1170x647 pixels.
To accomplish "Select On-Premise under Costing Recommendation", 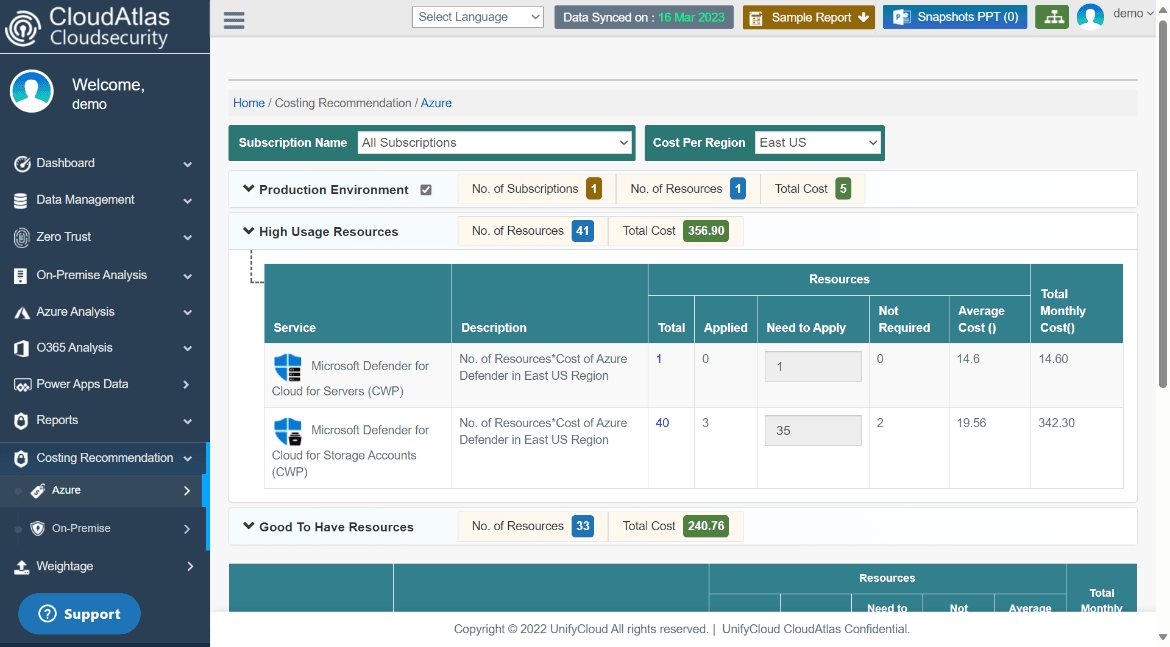I will tap(103, 528).
